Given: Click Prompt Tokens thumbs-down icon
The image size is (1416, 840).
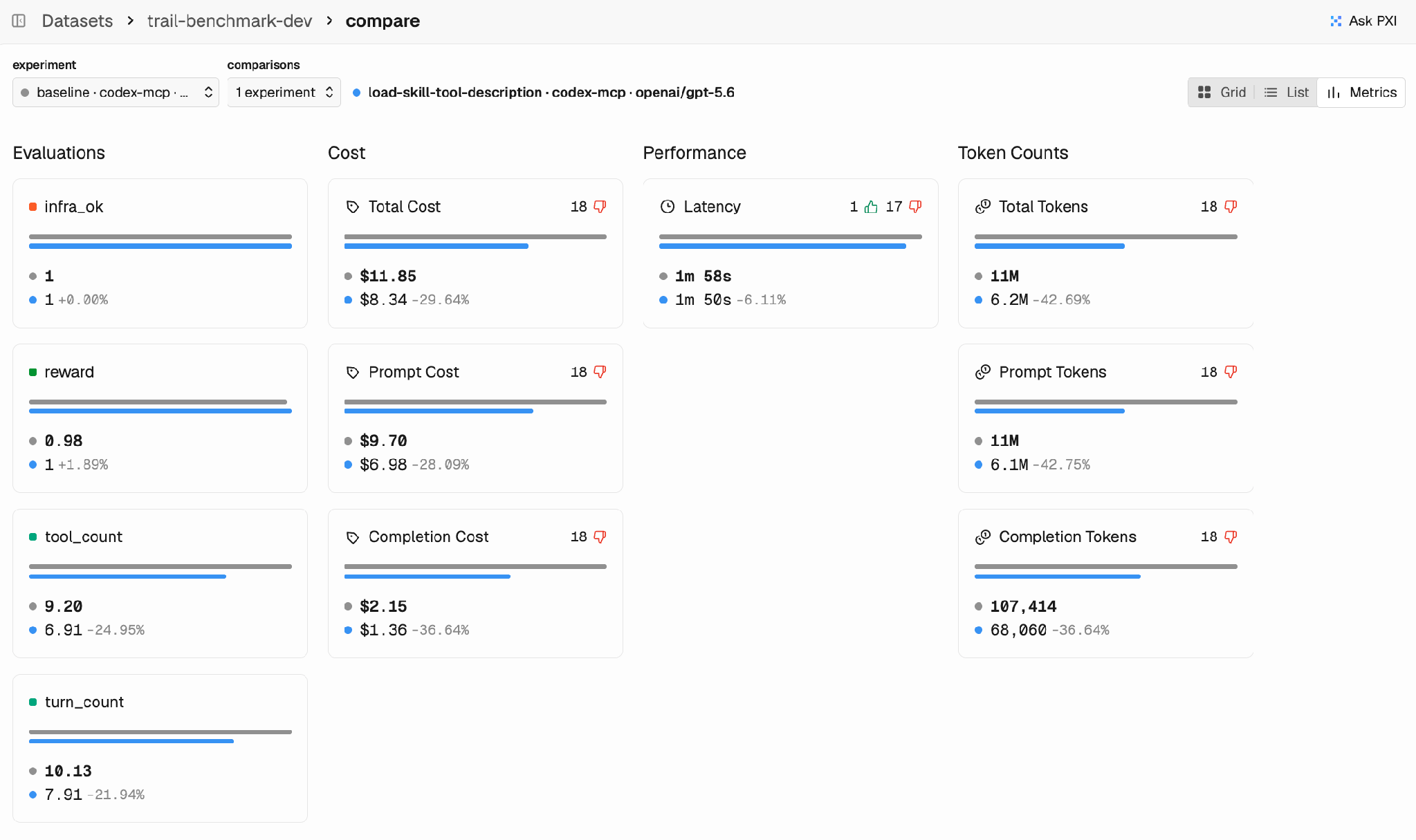Looking at the screenshot, I should [x=1231, y=372].
